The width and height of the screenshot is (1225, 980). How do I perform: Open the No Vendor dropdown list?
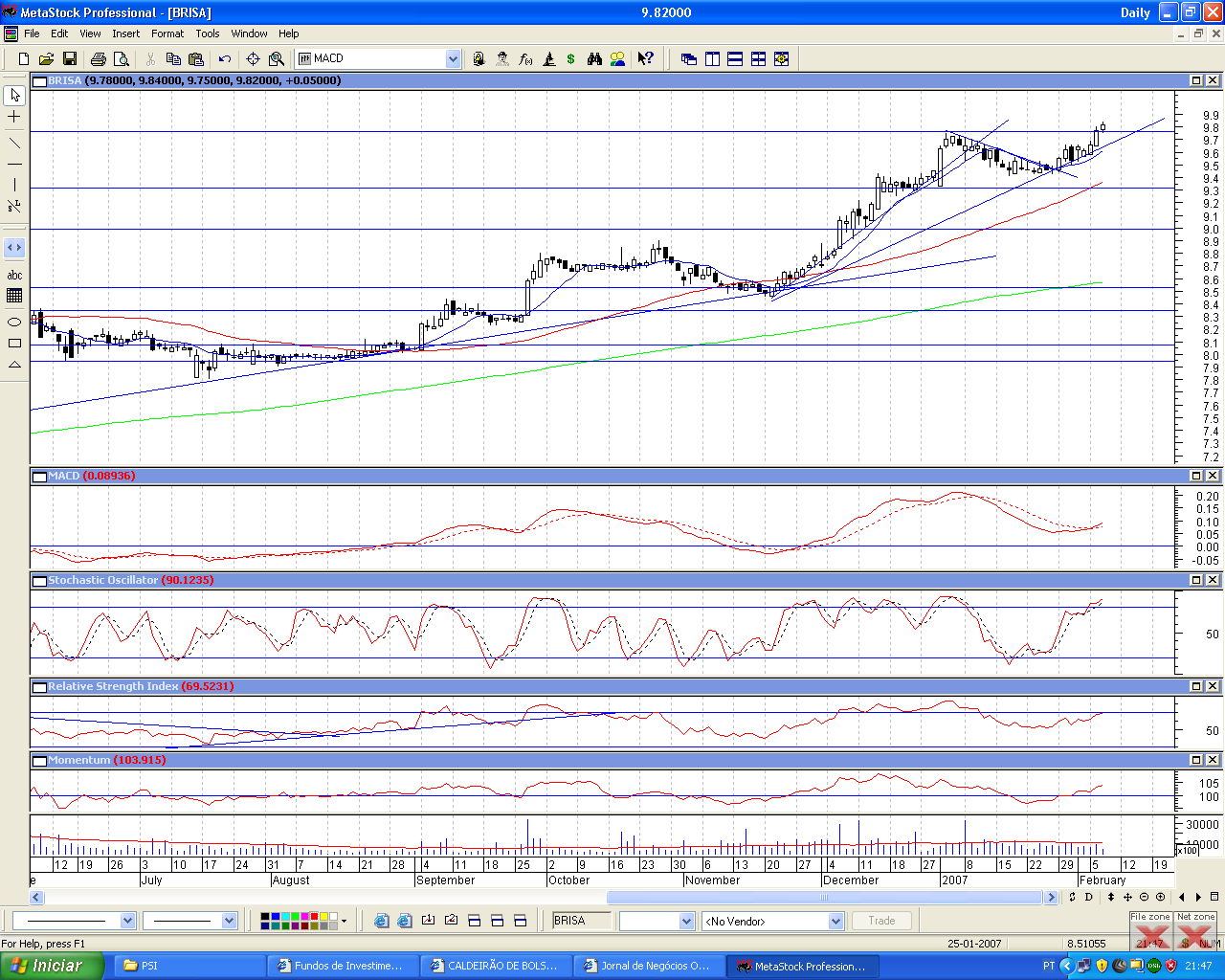click(835, 921)
